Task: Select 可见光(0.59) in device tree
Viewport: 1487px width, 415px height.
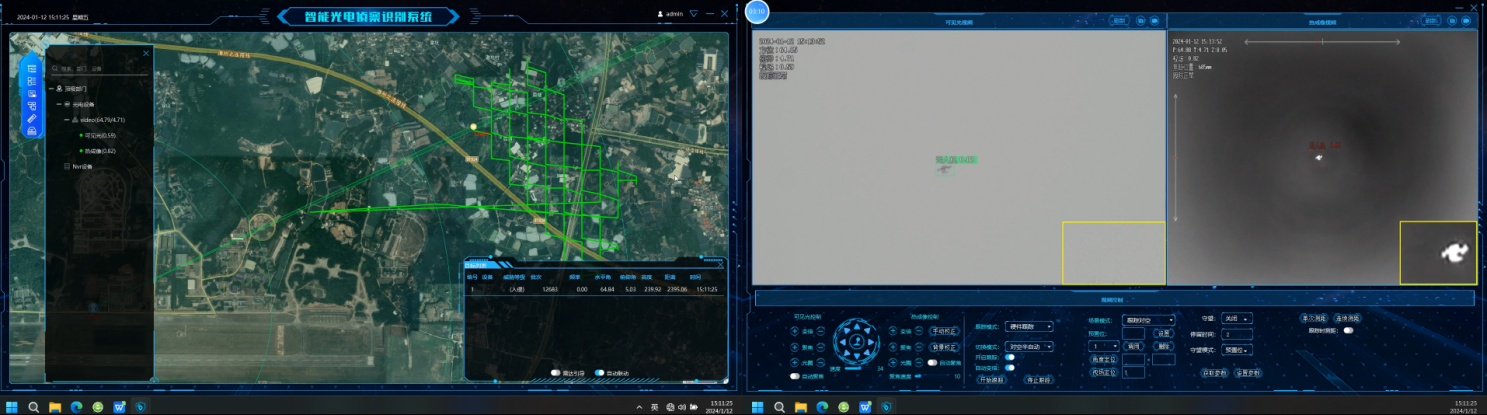Action: point(99,135)
